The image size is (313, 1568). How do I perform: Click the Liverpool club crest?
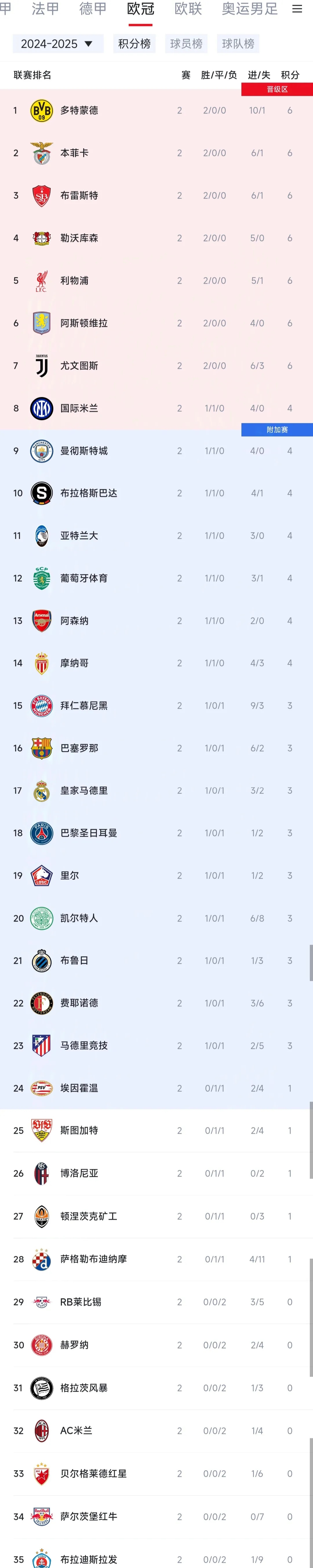pyautogui.click(x=41, y=281)
